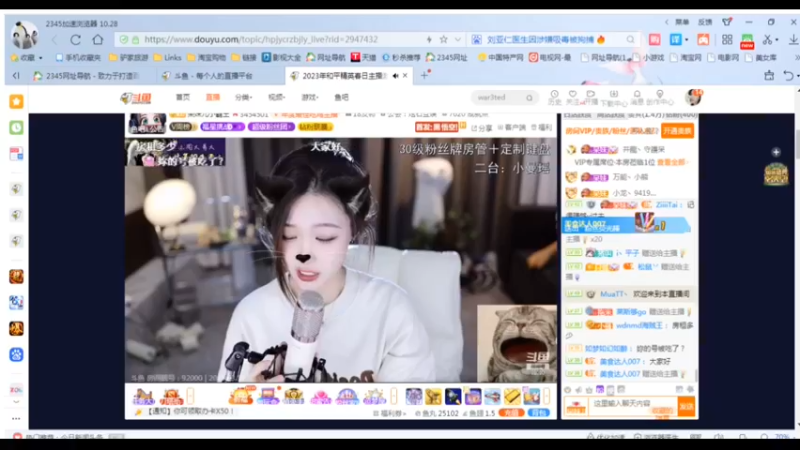This screenshot has height=450, width=800.
Task: Open 影视大全 bookmark
Action: (282, 58)
